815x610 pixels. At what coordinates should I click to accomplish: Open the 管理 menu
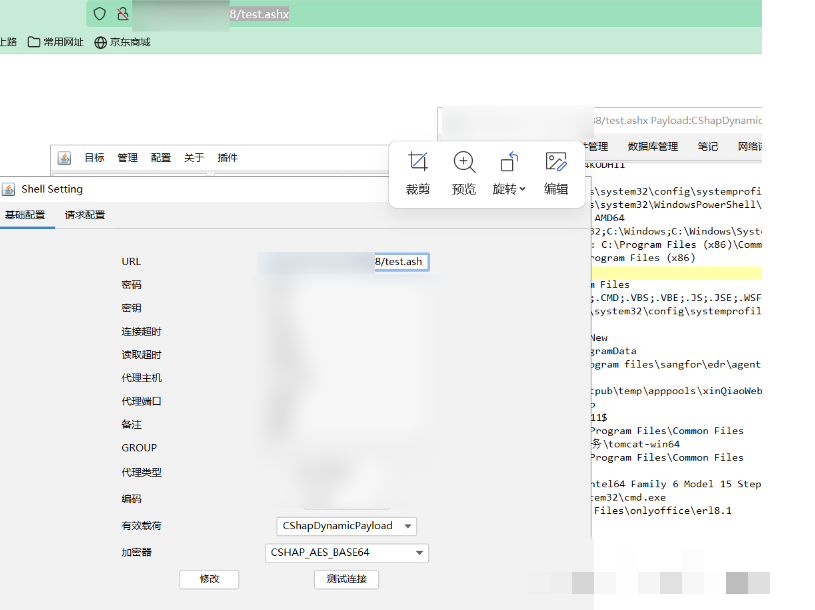pos(127,157)
